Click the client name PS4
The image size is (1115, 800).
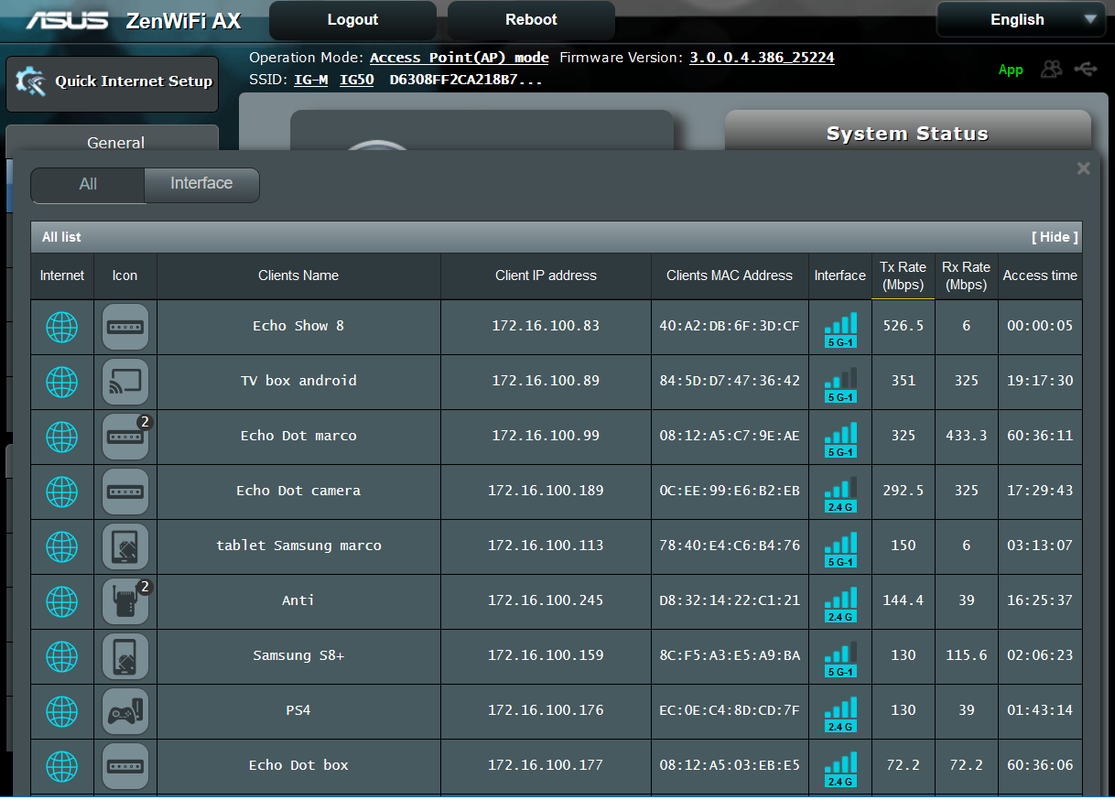point(299,710)
